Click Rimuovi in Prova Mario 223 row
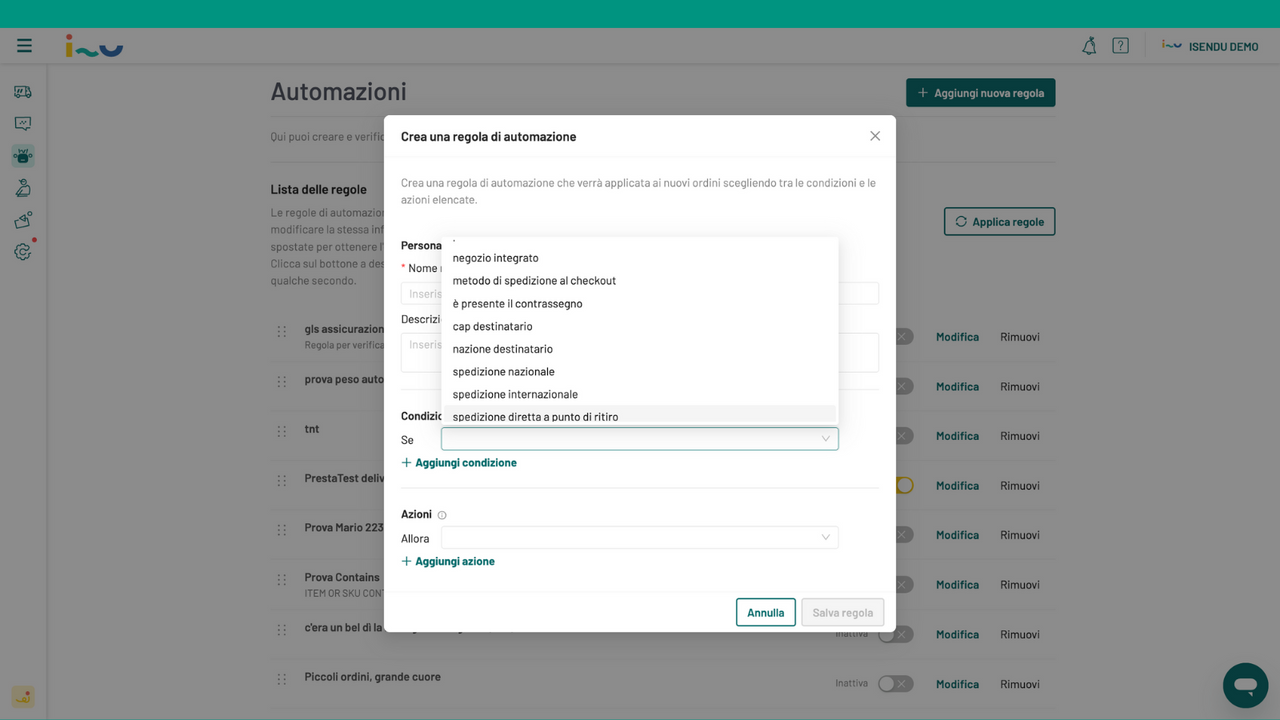Screen dimensions: 1280x720 [1020, 535]
